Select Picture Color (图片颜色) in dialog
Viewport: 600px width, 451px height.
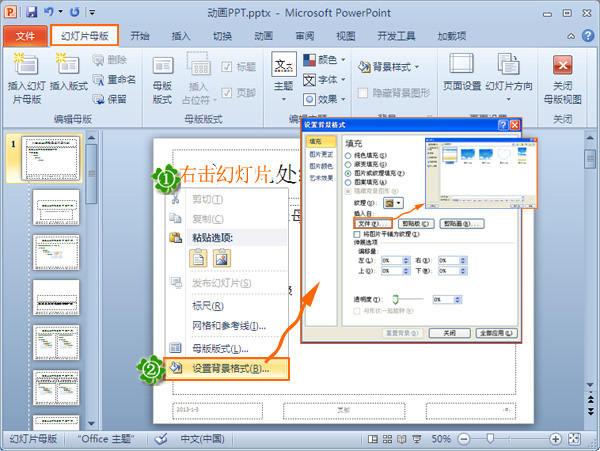point(321,166)
